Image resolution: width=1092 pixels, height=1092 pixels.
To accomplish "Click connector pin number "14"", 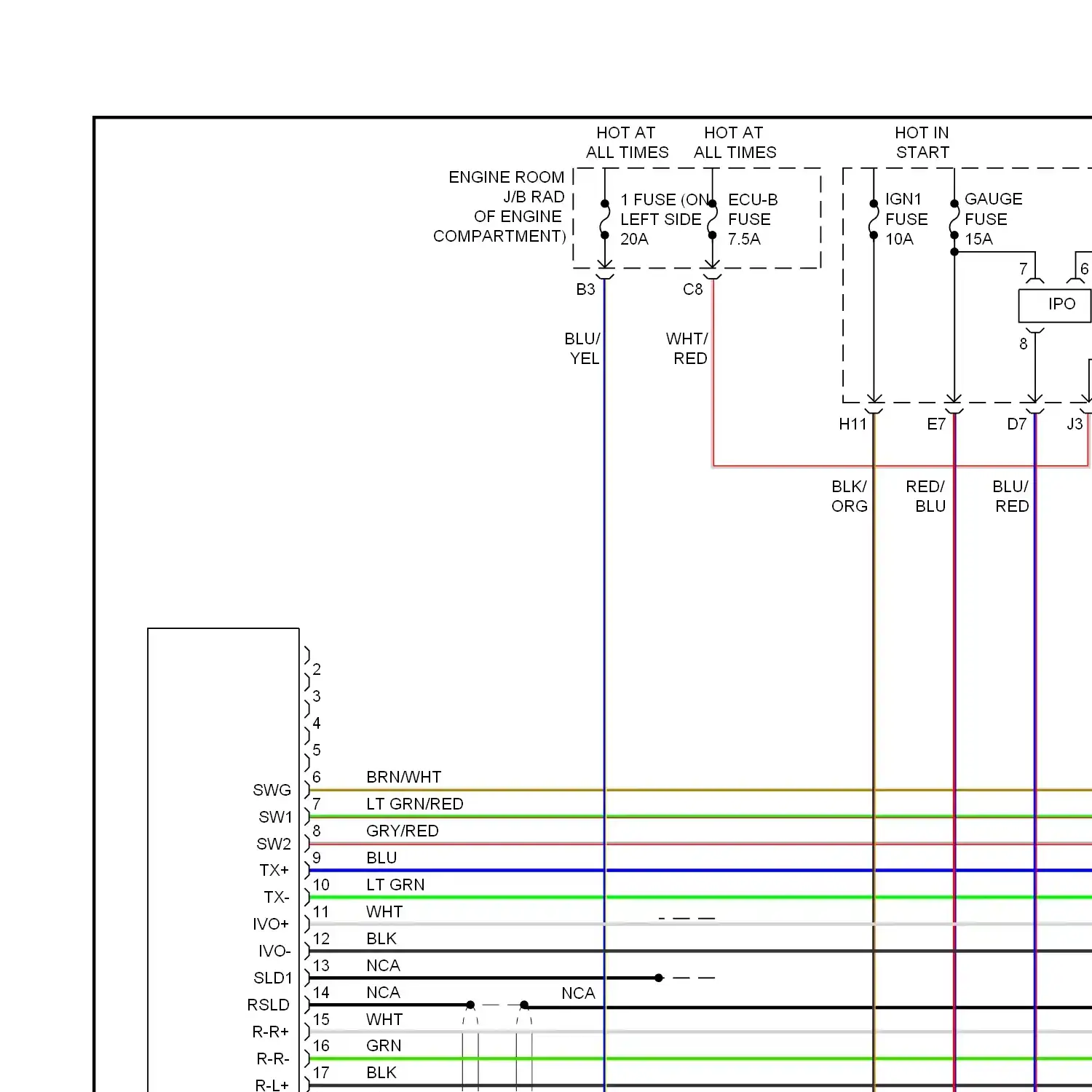I will pos(321,993).
